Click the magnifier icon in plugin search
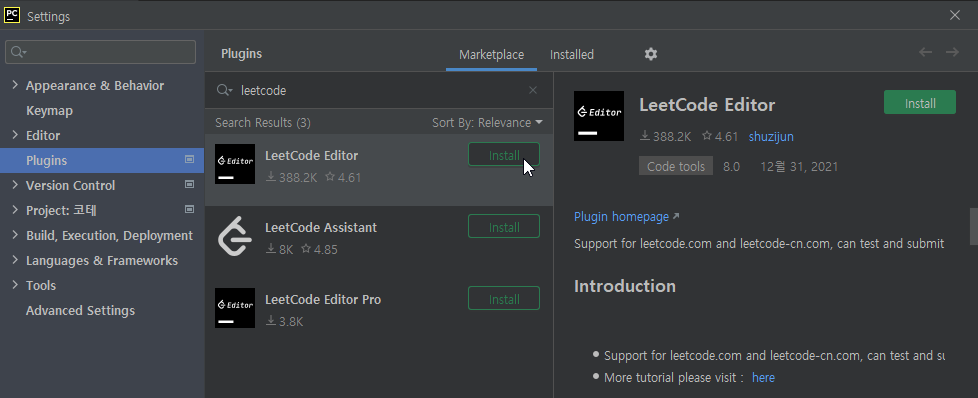The image size is (978, 398). tap(224, 90)
